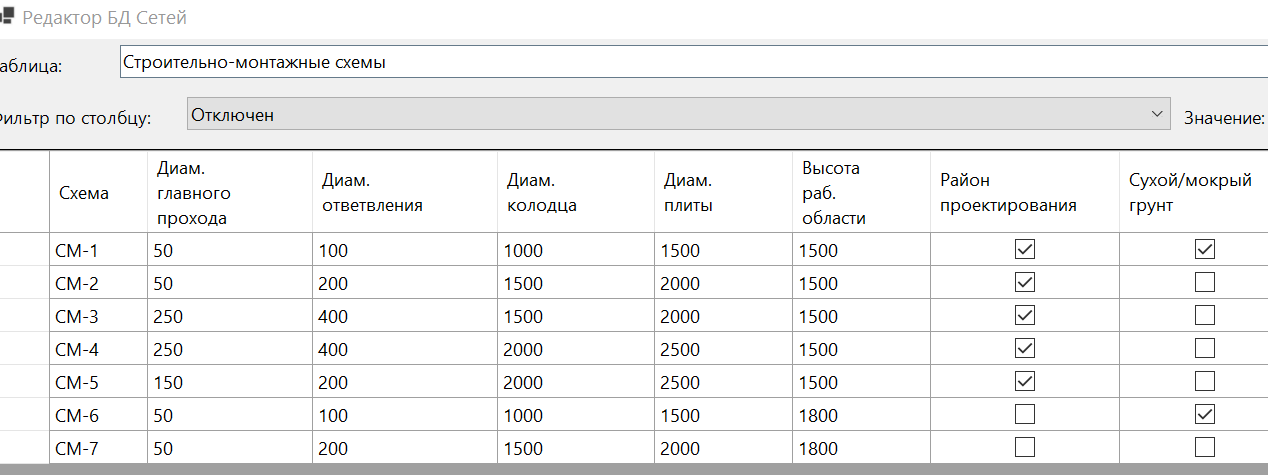1268x475 pixels.
Task: Click Диам. плиты cell of СМ-1
Action: click(722, 250)
